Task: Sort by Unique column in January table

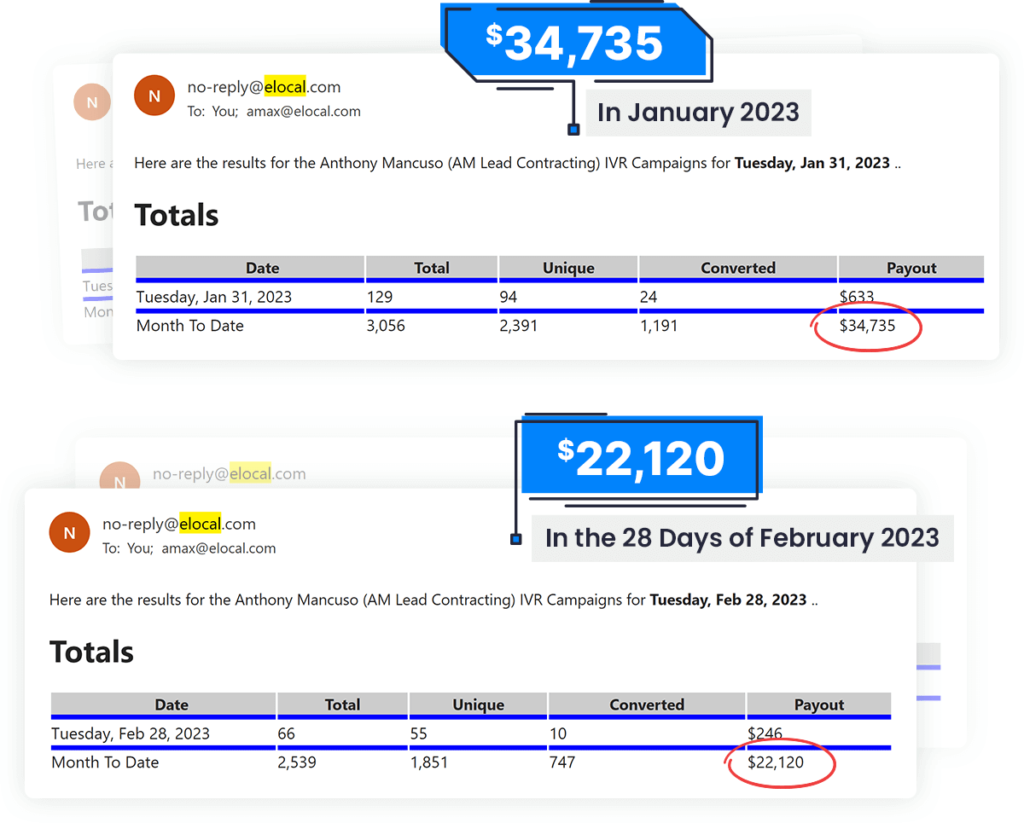Action: point(568,268)
